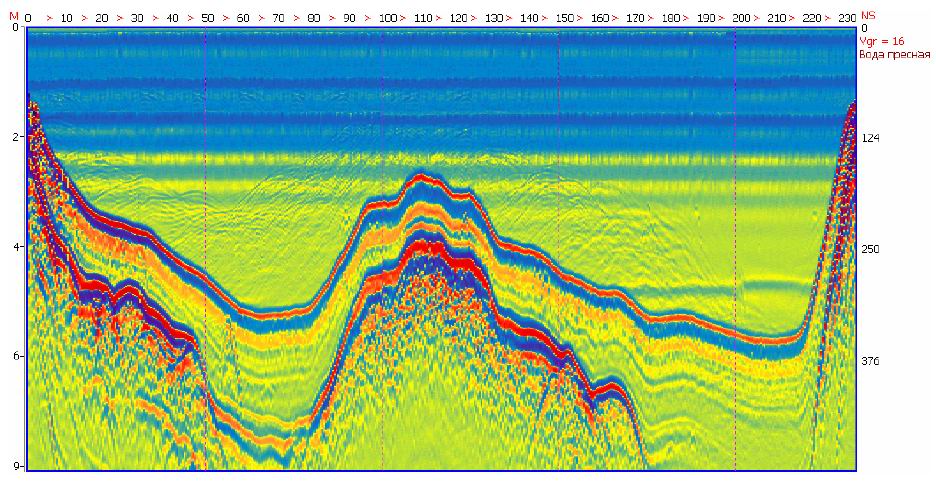This screenshot has height=487, width=936.
Task: Click distance mark "50" on top axis
Action: pos(208,19)
